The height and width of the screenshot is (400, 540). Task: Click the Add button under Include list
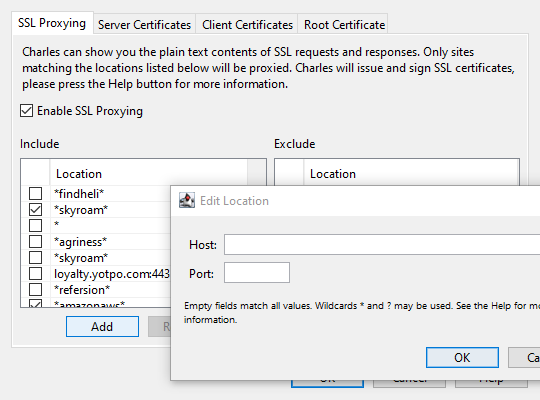coord(102,326)
